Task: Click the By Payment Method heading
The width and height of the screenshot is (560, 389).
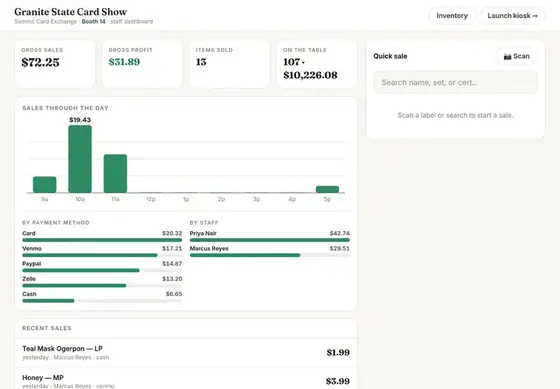Action: coord(56,223)
